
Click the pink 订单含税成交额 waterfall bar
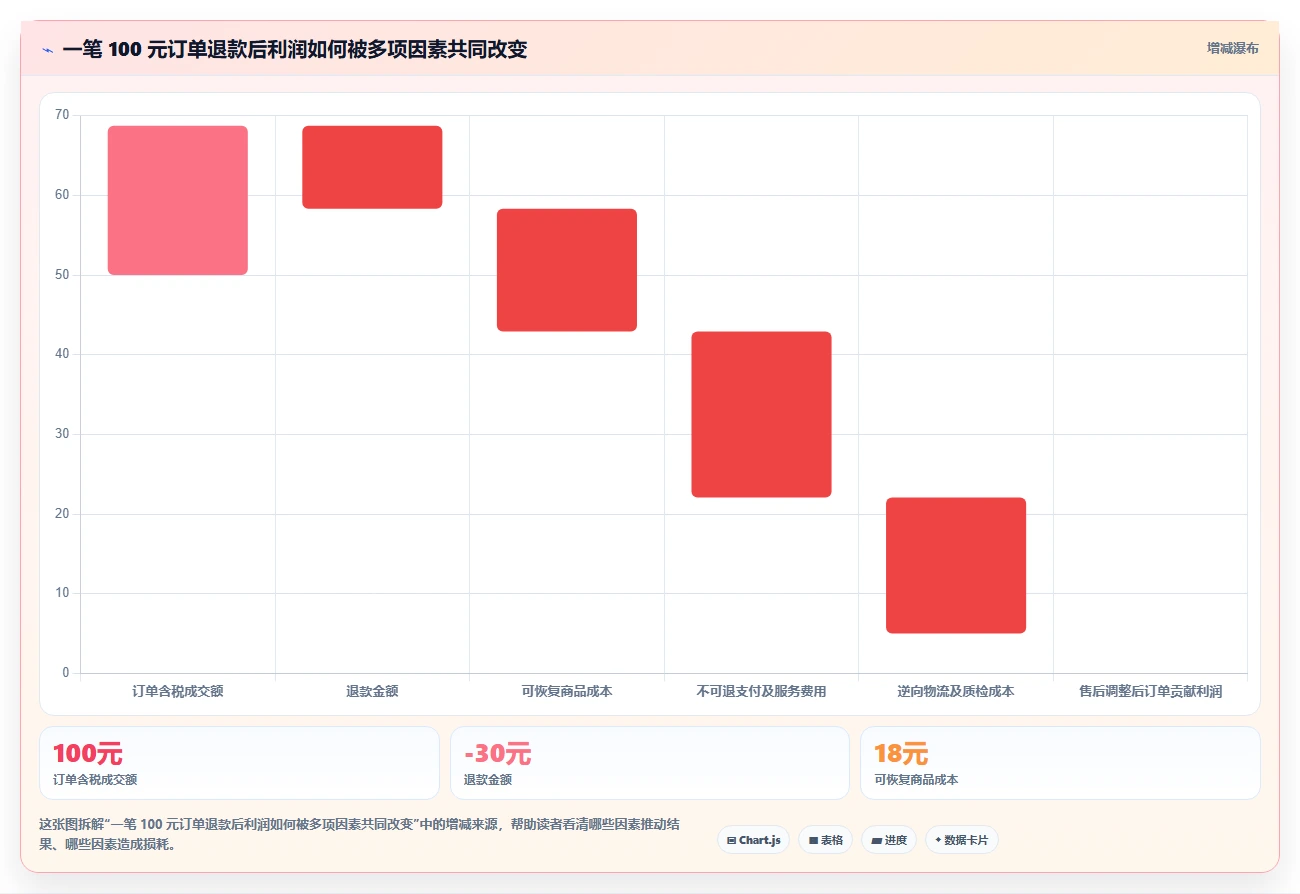coord(178,200)
